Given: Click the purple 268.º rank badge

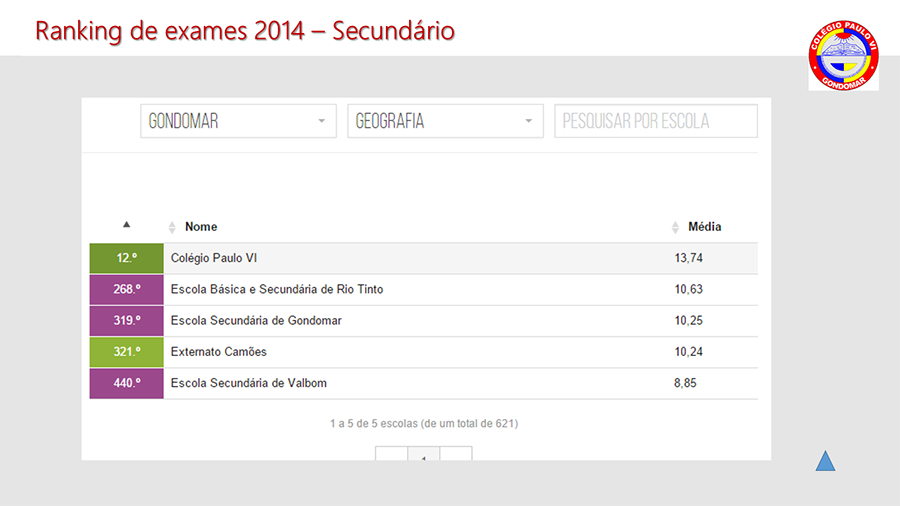Looking at the screenshot, I should [126, 289].
